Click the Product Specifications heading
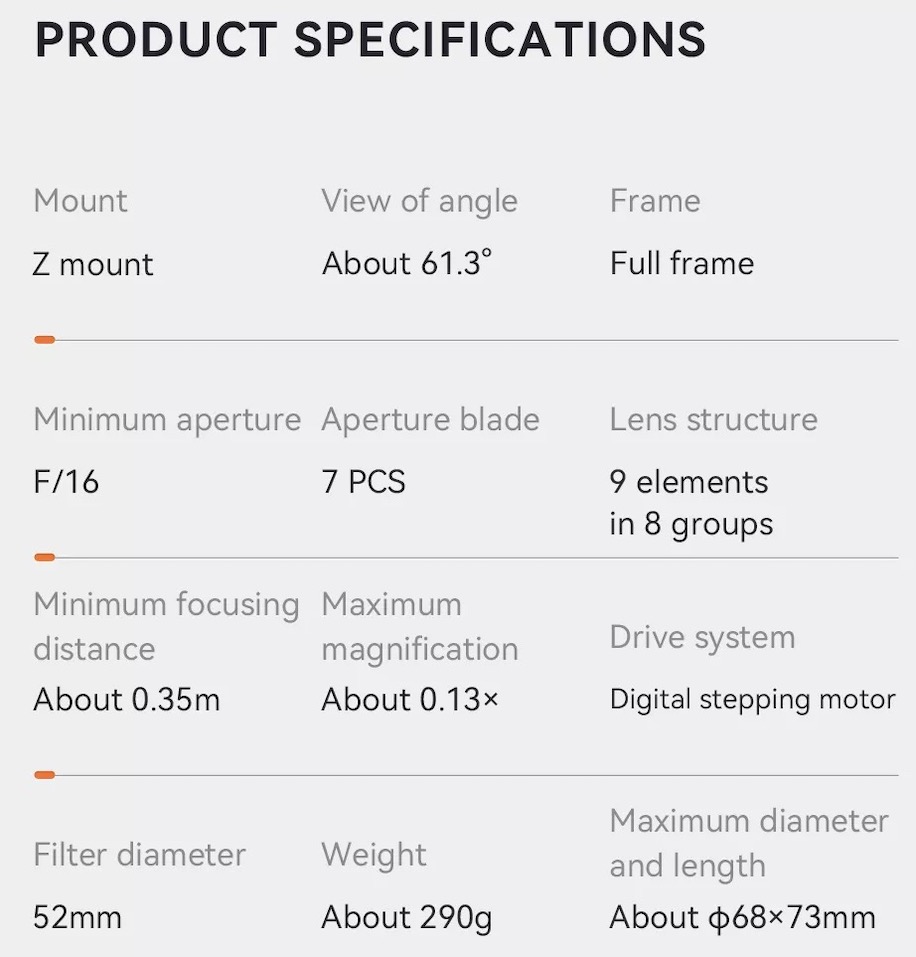This screenshot has width=916, height=957. click(x=370, y=40)
